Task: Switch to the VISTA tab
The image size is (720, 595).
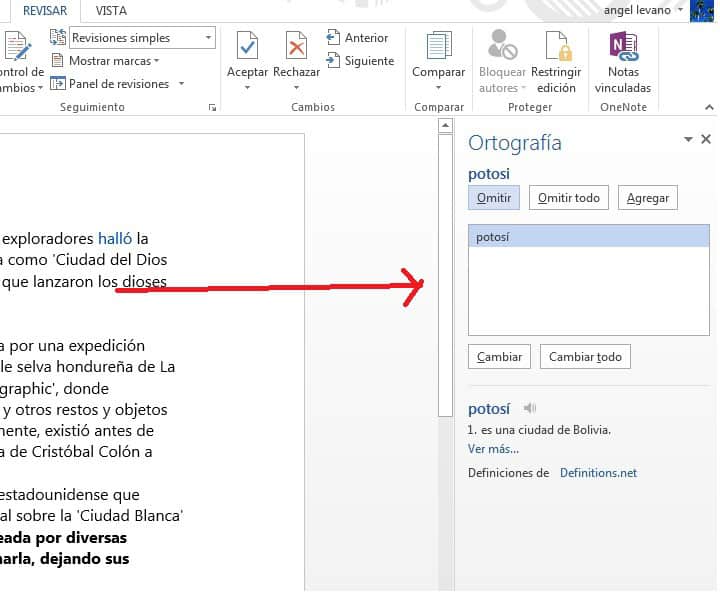Action: tap(111, 10)
